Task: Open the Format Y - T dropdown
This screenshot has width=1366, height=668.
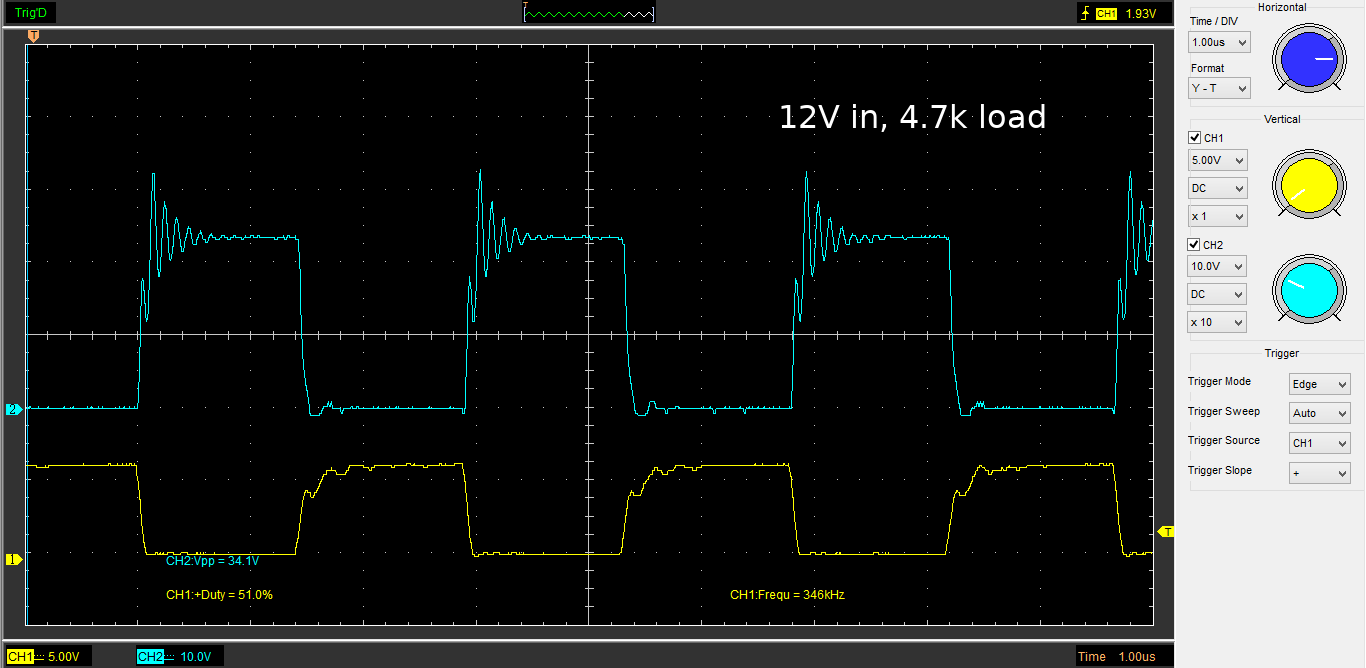Action: [1219, 88]
